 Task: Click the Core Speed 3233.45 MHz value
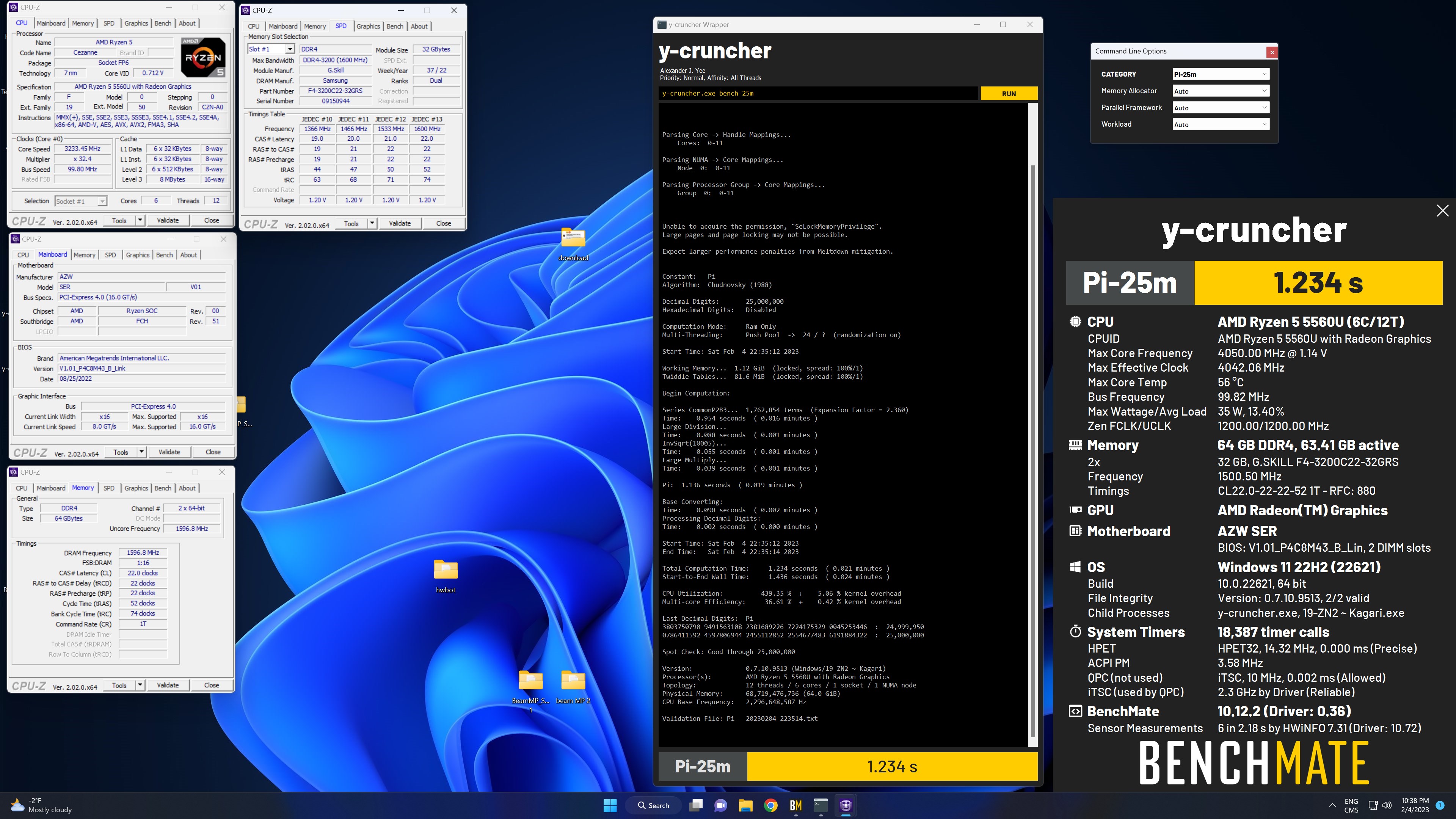coord(83,149)
